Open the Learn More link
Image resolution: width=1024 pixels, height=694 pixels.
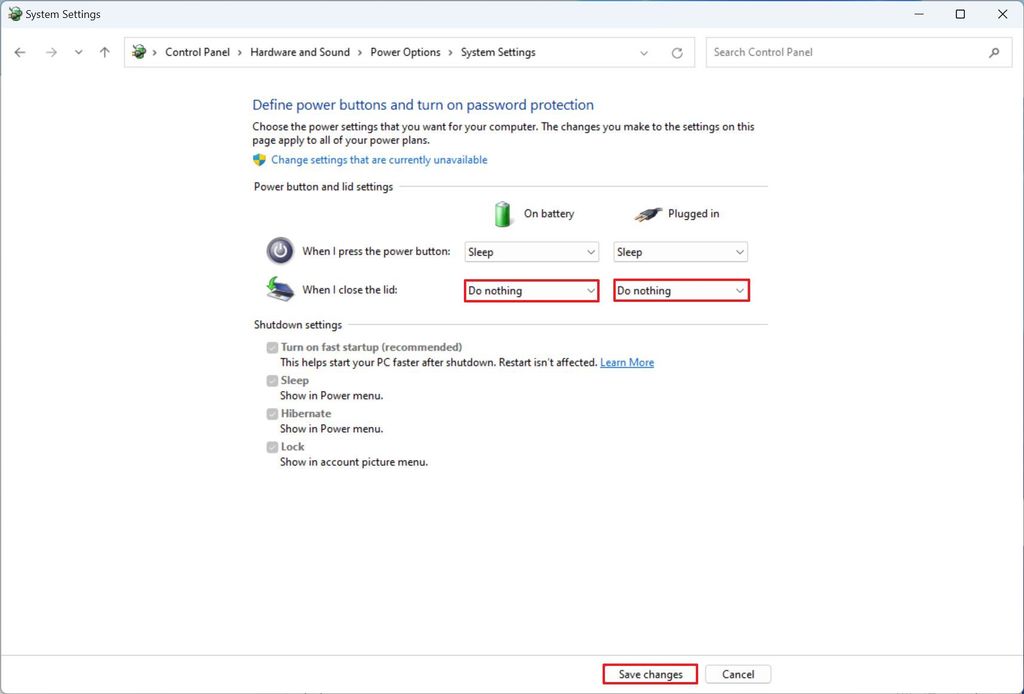627,362
